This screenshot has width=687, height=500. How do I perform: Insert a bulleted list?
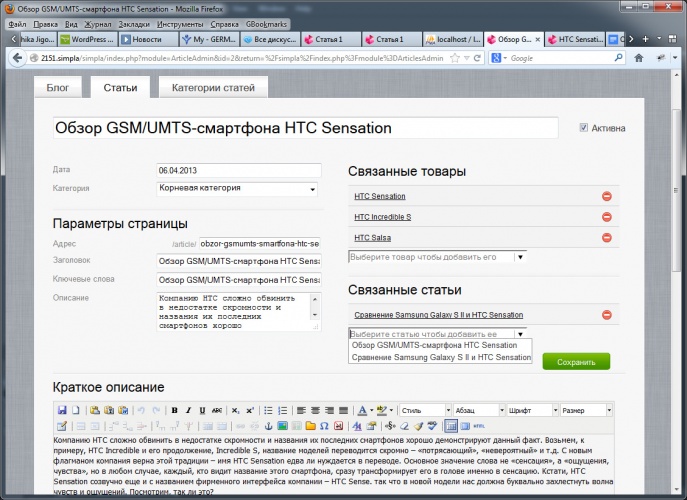[x=268, y=411]
